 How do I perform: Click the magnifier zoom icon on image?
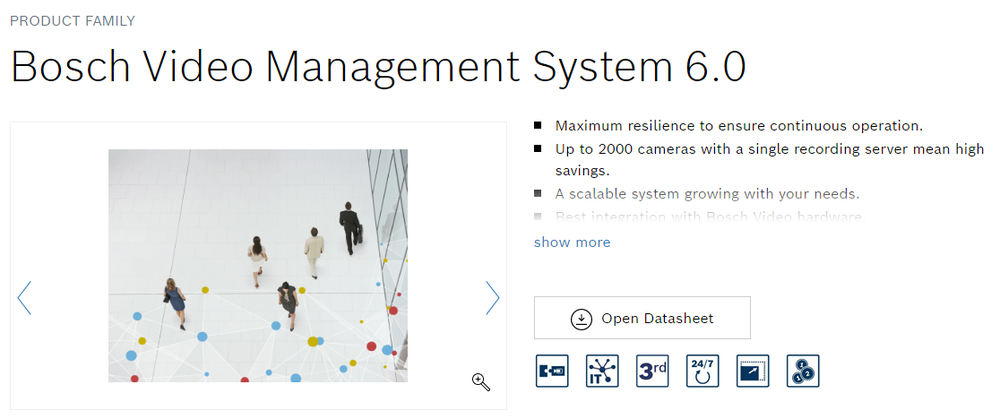pyautogui.click(x=481, y=382)
